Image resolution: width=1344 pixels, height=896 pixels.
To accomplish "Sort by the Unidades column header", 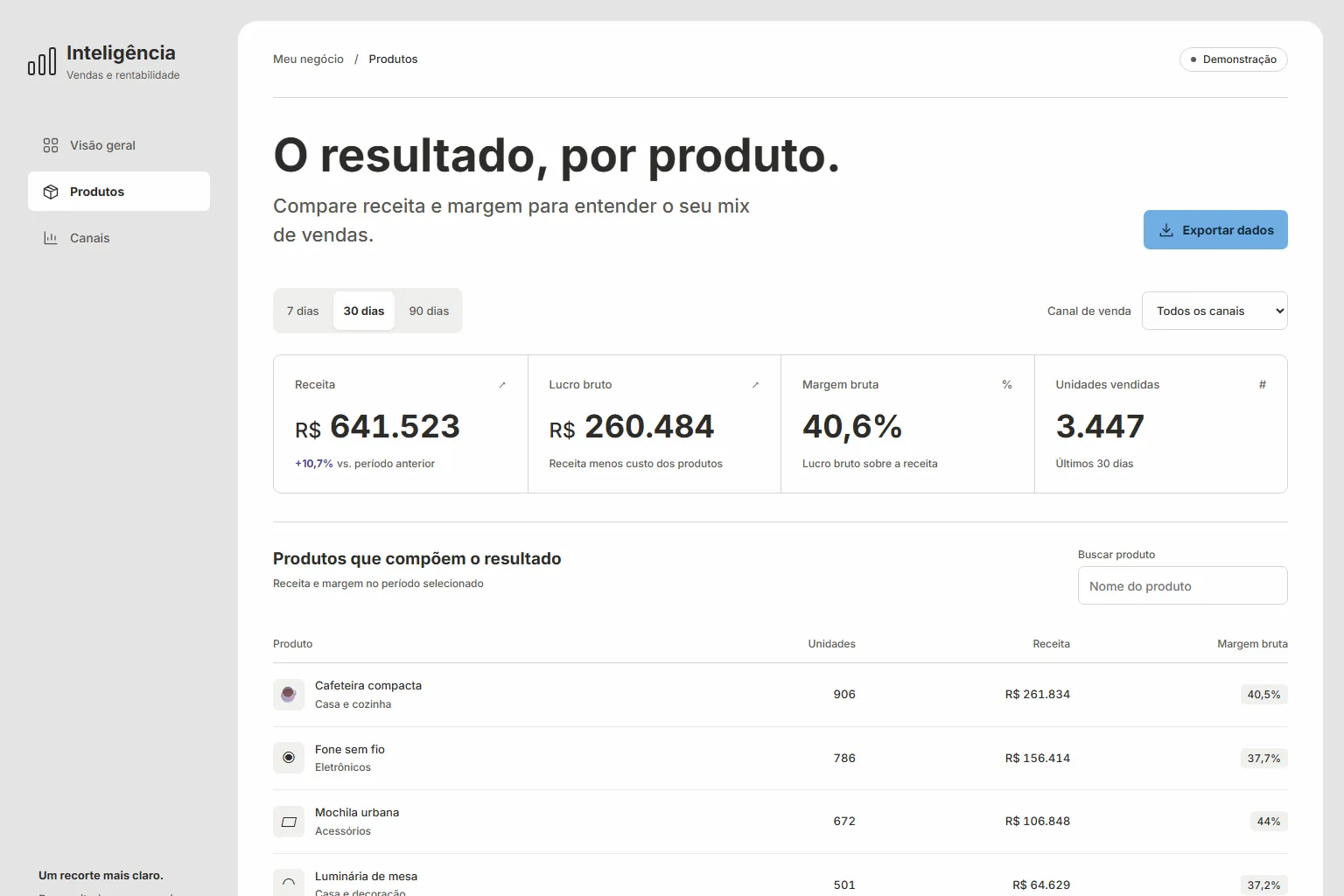I will click(x=831, y=644).
